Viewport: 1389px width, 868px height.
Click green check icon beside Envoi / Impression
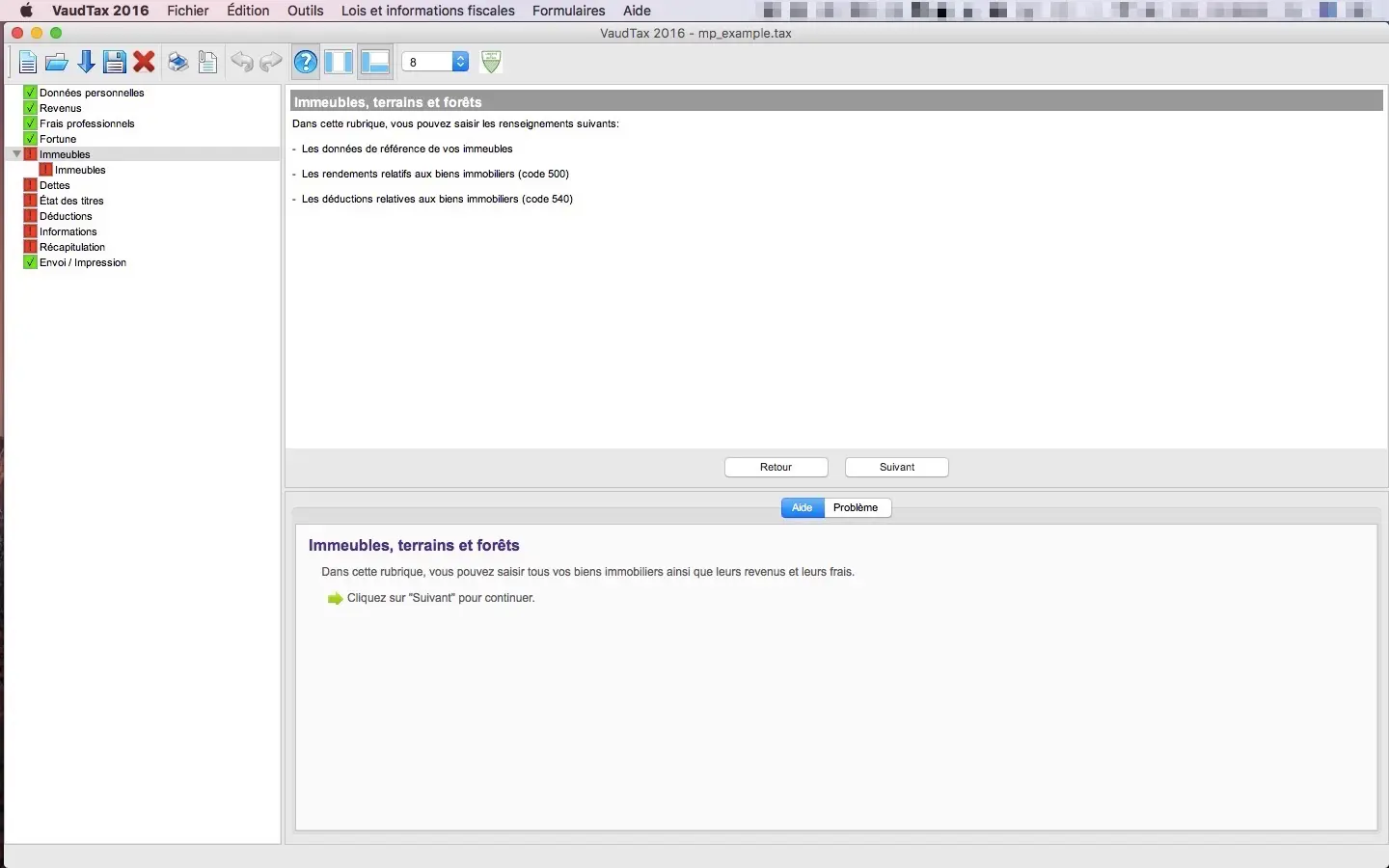coord(30,262)
